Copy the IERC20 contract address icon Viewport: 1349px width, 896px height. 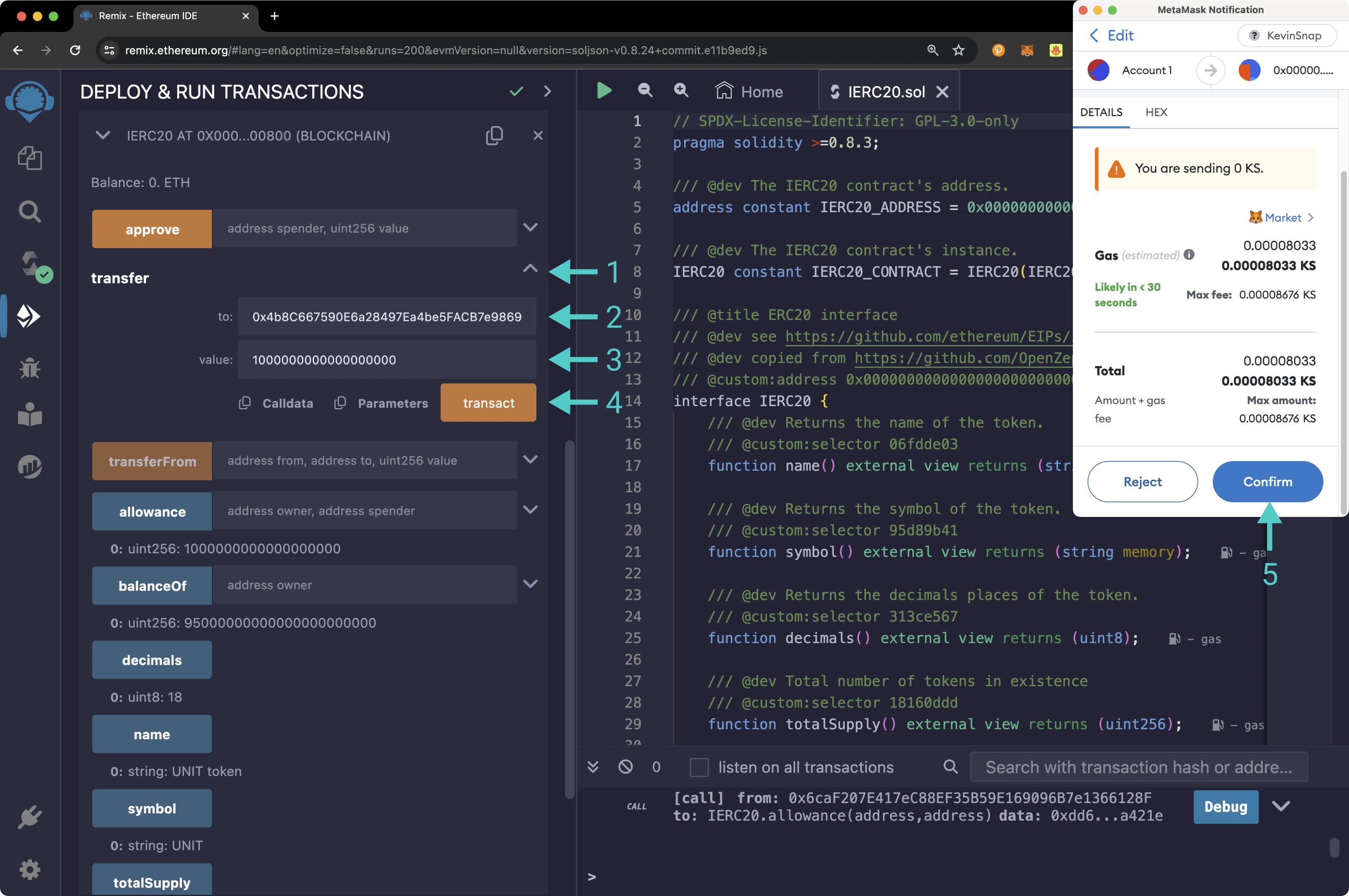tap(494, 135)
